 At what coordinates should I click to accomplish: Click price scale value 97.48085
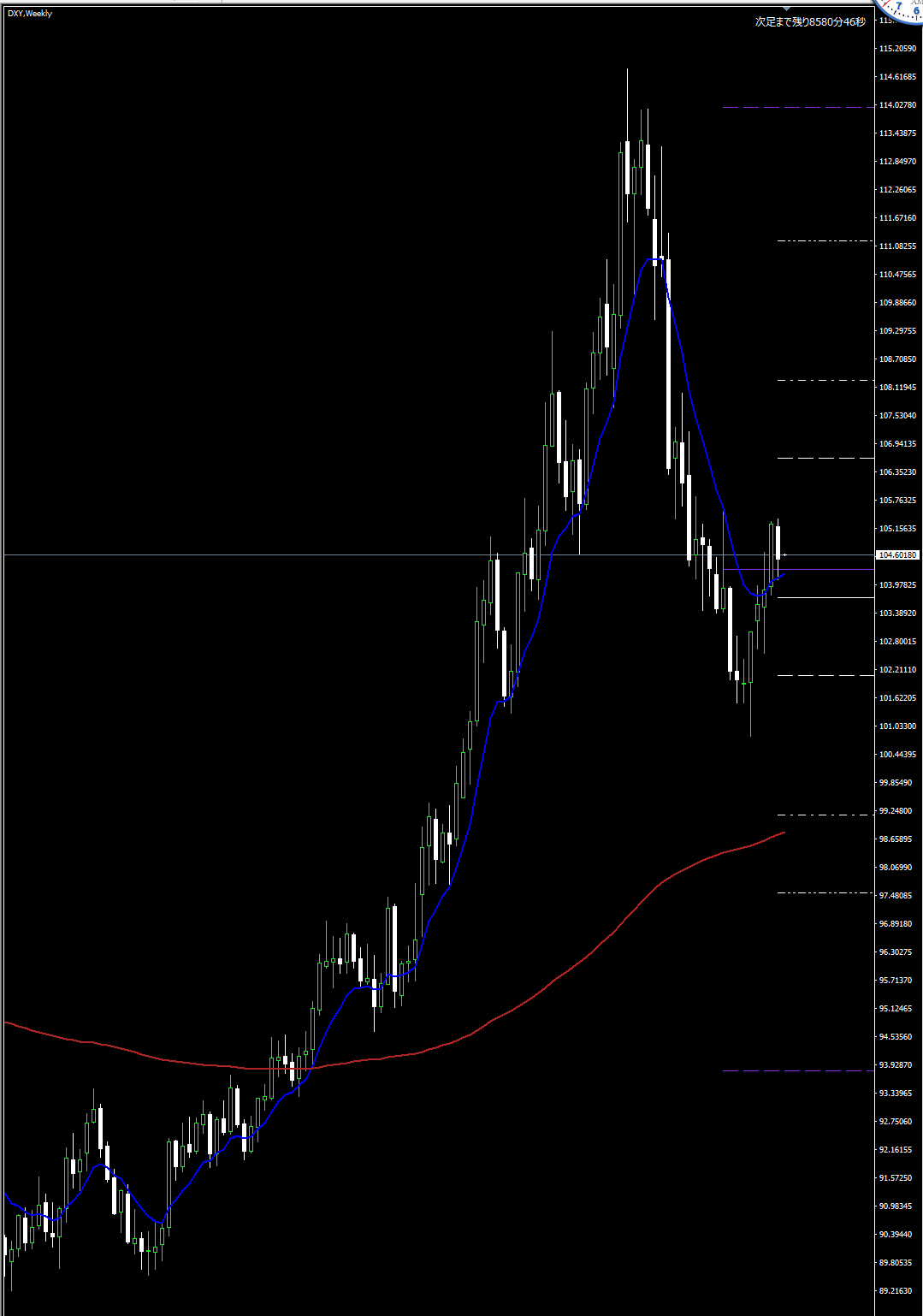click(896, 896)
